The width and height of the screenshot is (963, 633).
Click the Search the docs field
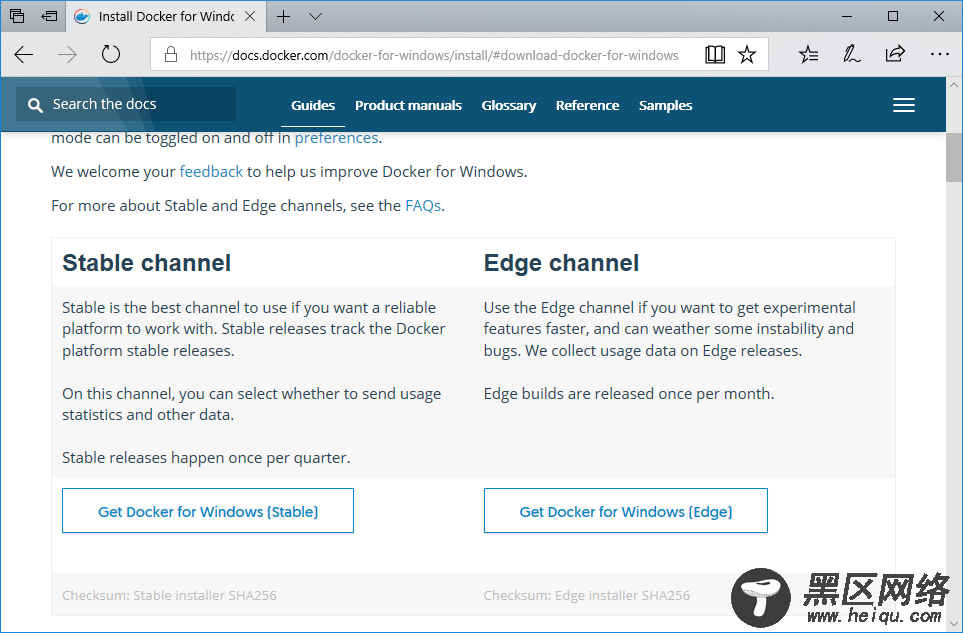coord(126,104)
